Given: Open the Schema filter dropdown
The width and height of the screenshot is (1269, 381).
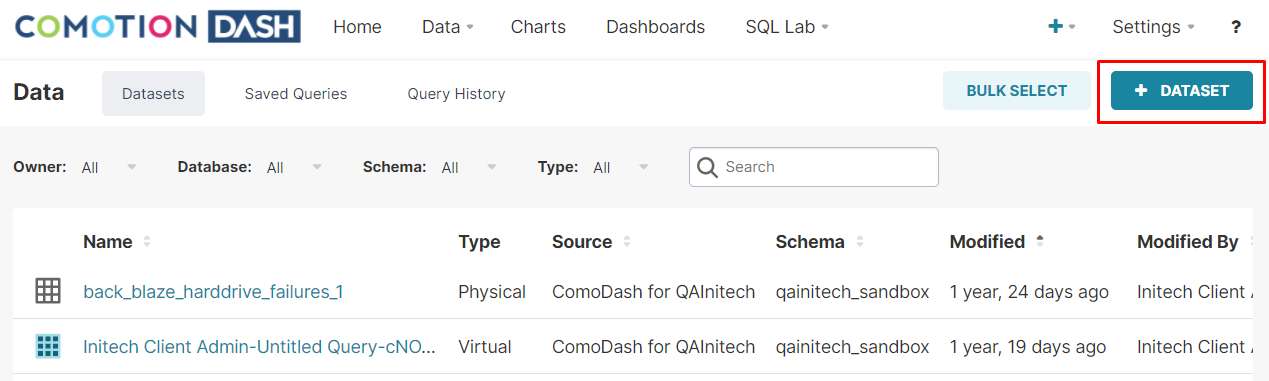Looking at the screenshot, I should point(469,167).
